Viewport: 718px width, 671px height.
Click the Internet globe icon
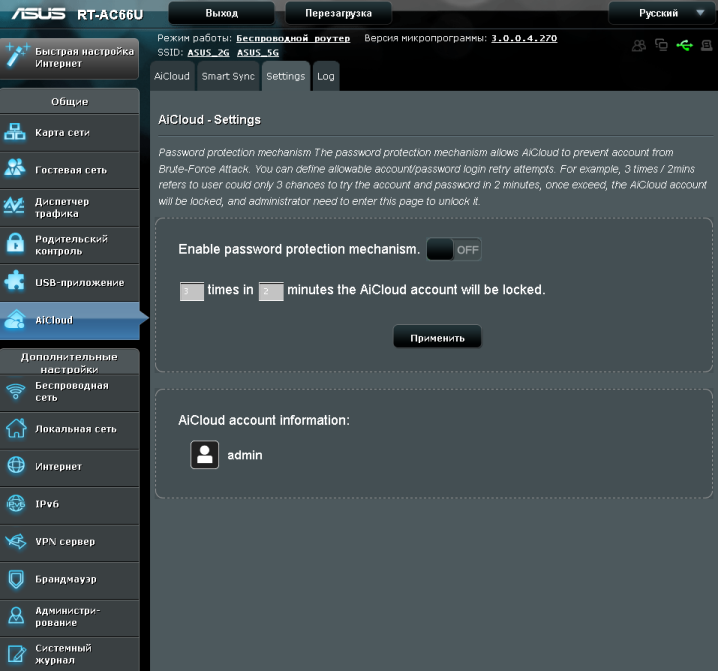coord(16,465)
